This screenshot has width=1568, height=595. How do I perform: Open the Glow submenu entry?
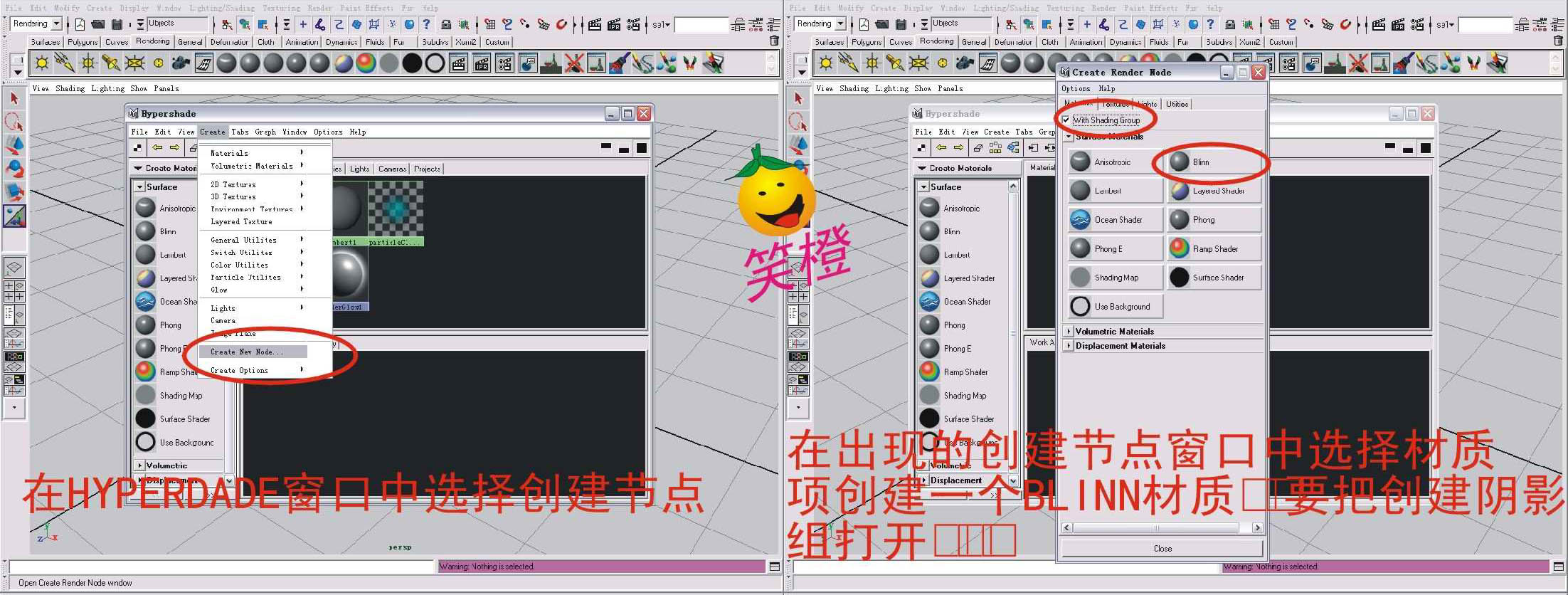[x=253, y=290]
